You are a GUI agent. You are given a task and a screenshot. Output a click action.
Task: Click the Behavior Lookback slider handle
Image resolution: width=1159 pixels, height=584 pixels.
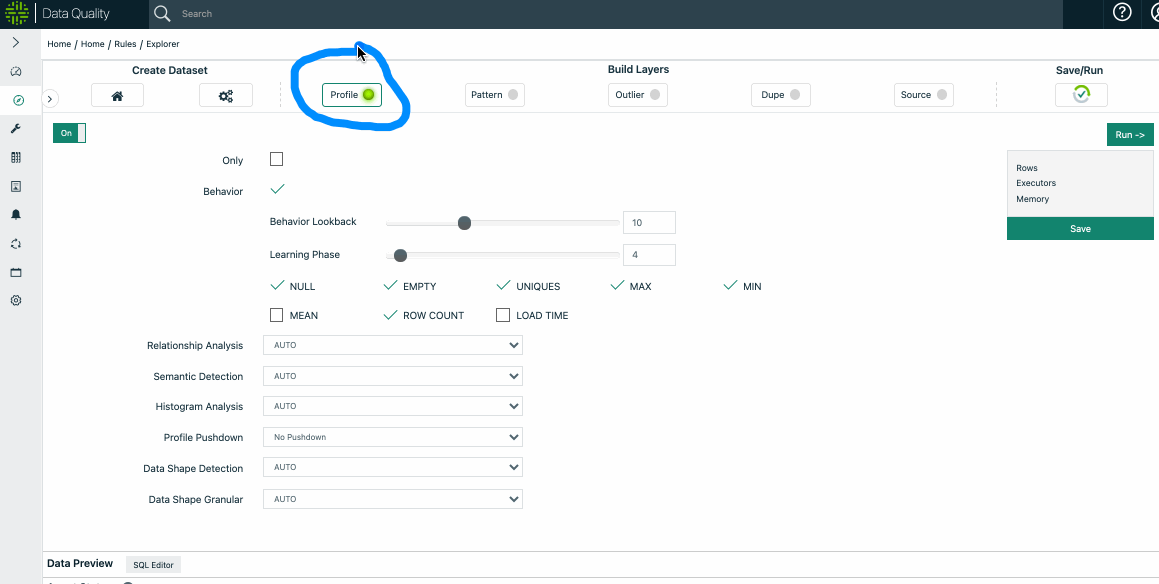coord(464,223)
